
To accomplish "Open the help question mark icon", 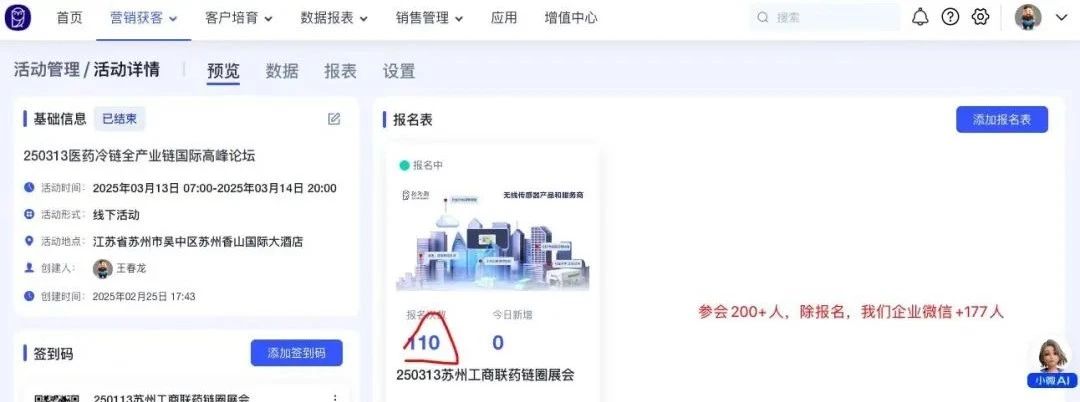I will point(951,17).
